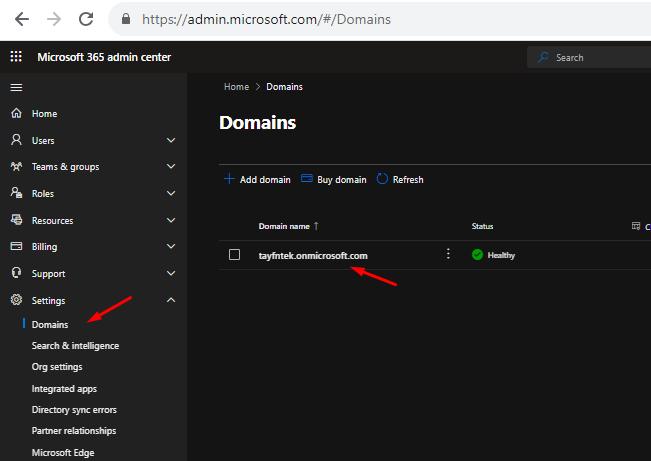Click the column chooser icon

point(636,226)
